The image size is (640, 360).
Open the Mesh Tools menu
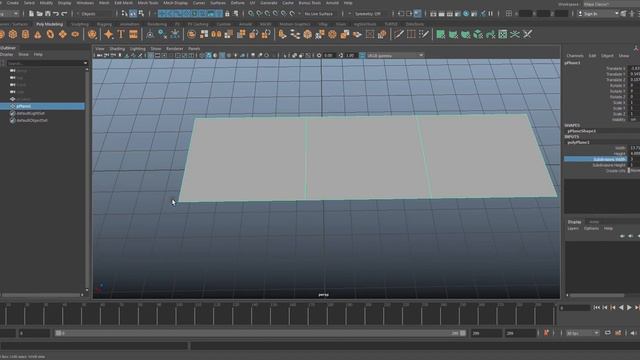(x=148, y=3)
